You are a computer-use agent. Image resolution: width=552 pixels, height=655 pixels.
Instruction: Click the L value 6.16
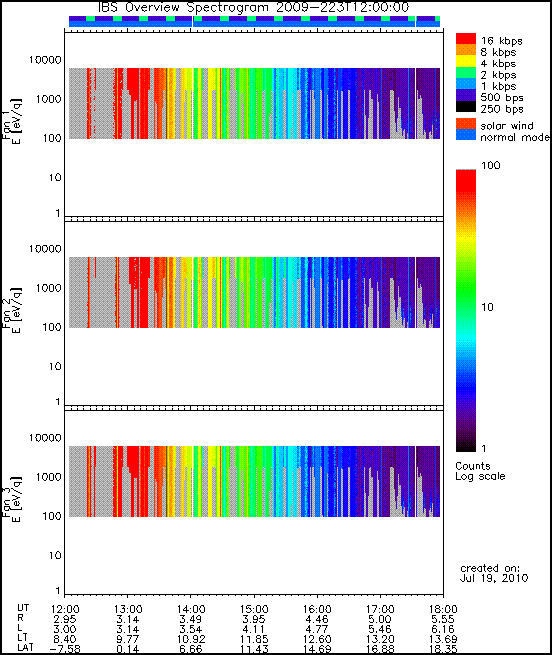443,629
